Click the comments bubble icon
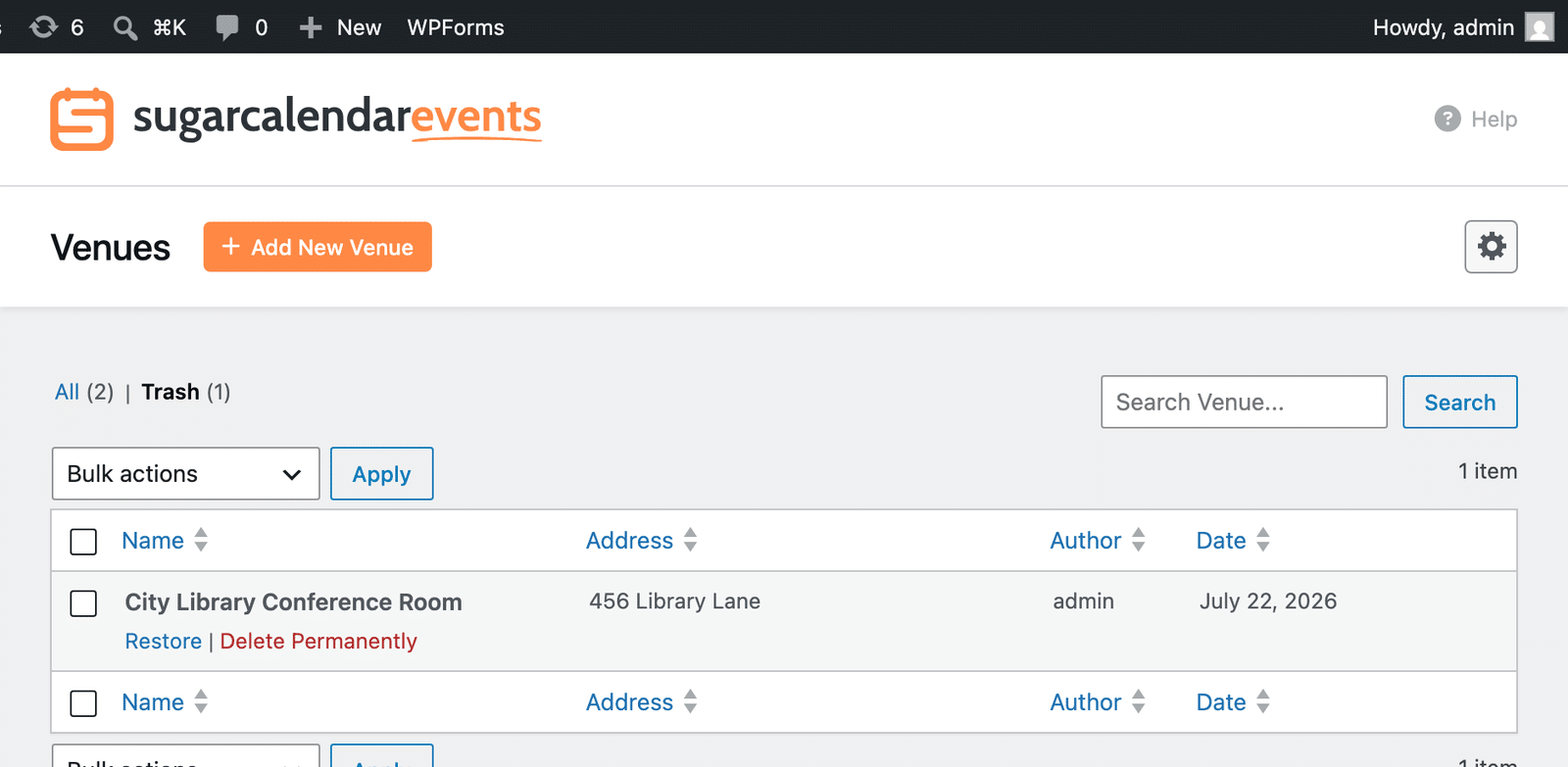Screen dimensions: 1568x767 click(227, 27)
